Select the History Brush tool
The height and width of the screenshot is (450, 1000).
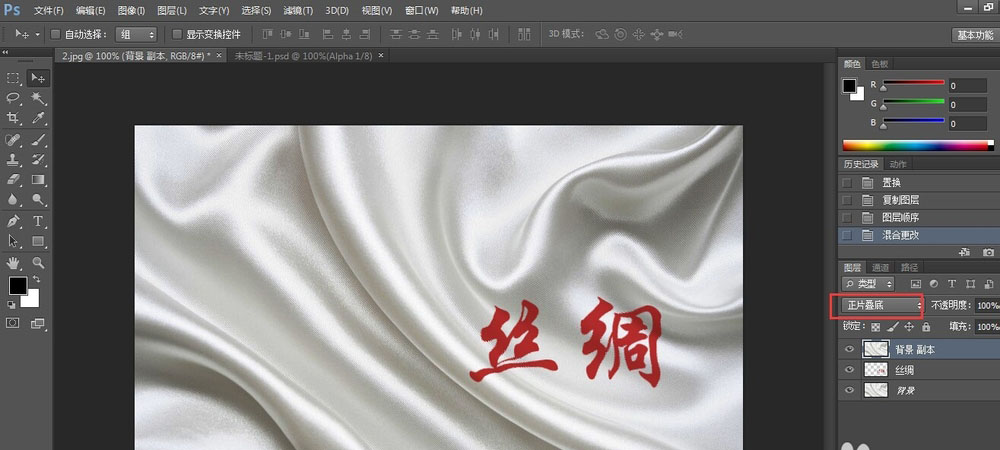(x=38, y=159)
